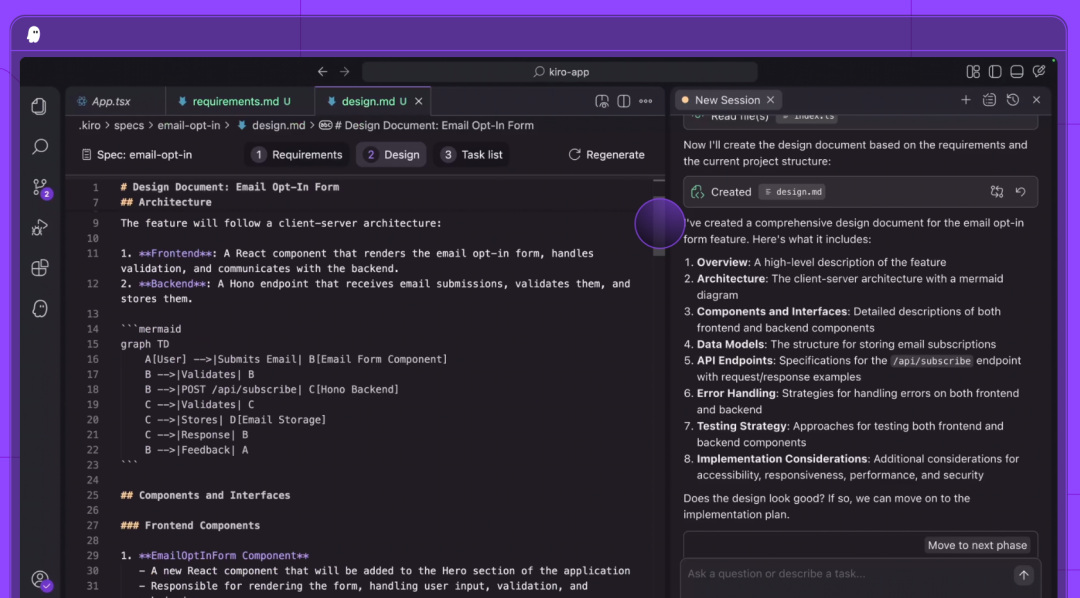1080x598 pixels.
Task: Close the design.md editor tab
Action: (419, 101)
